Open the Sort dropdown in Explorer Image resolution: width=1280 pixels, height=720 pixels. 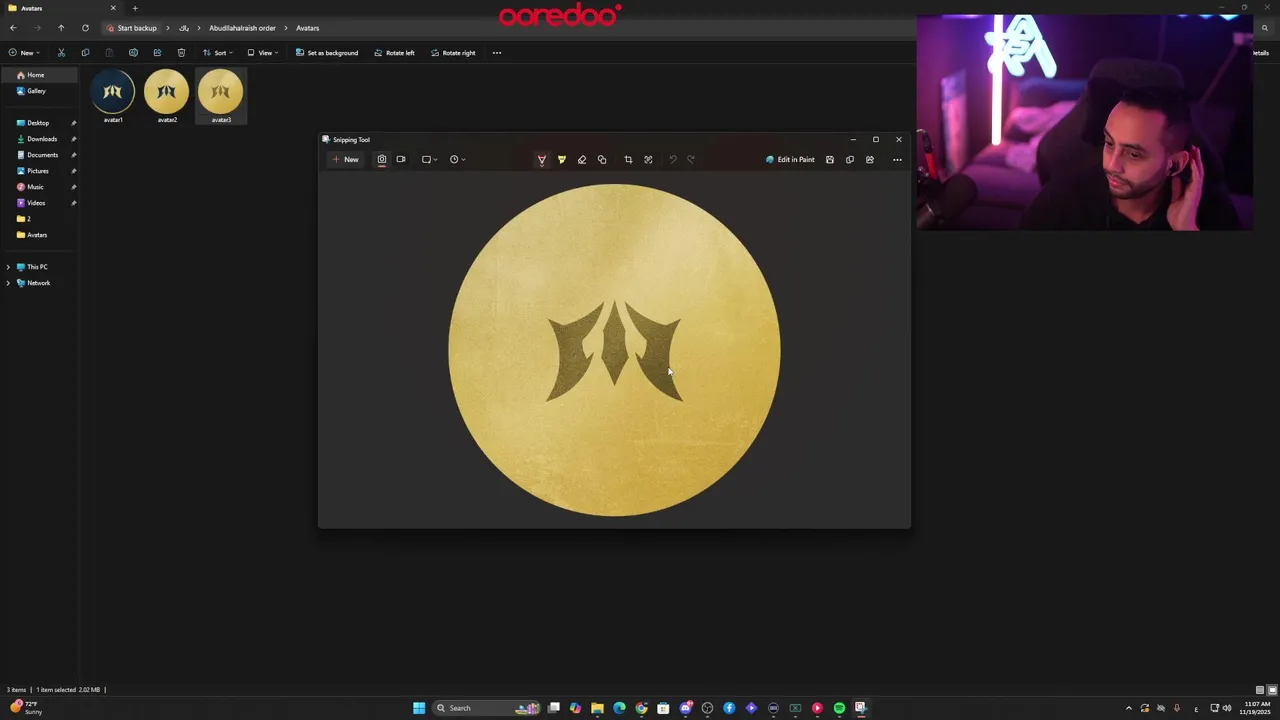[x=217, y=53]
